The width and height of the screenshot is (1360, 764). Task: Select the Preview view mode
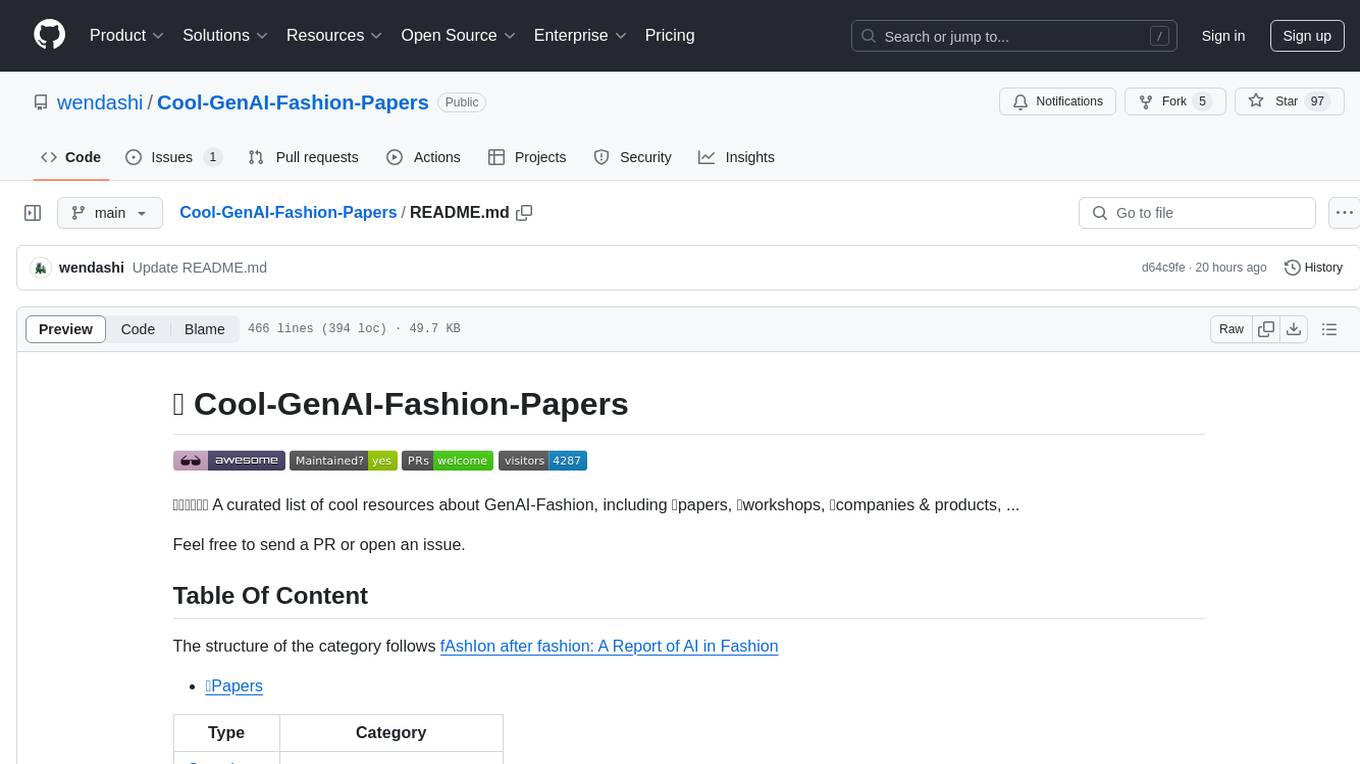pyautogui.click(x=66, y=329)
